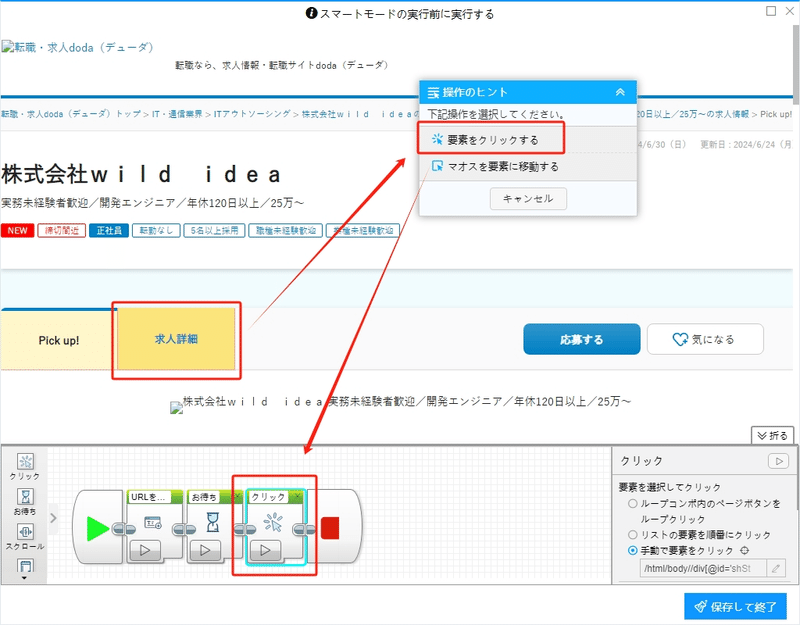Viewport: 800px width, 625px height.
Task: Expand the tool palette side arrow
Action: tap(53, 518)
